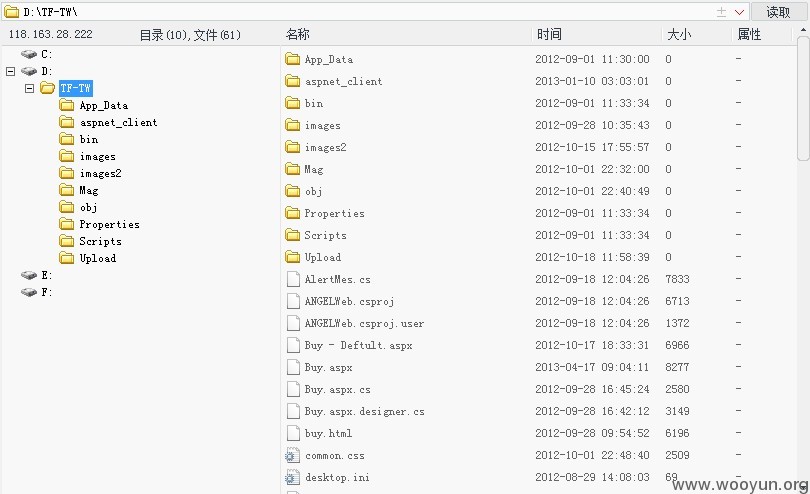Open Properties folder in the tree
Screen dimensions: 810x494
109,225
